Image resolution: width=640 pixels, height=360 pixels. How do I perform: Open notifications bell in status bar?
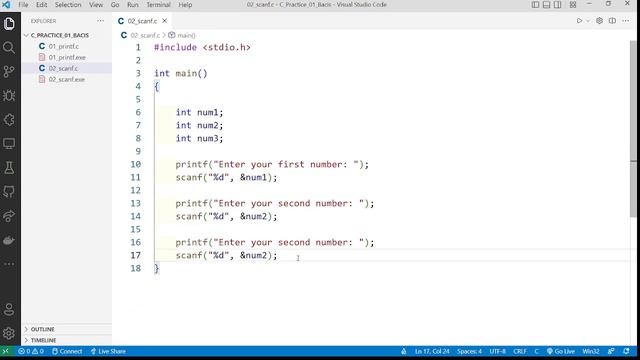click(x=627, y=351)
